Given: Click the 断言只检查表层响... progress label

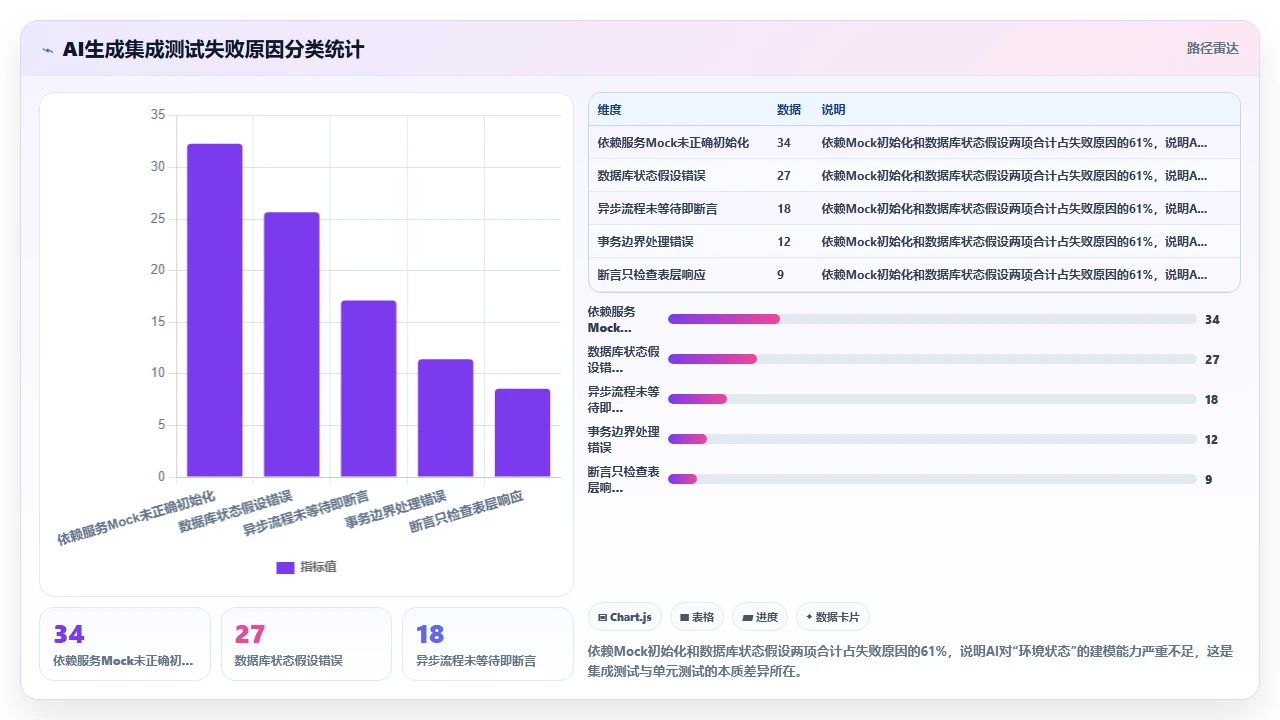Looking at the screenshot, I should pos(624,480).
